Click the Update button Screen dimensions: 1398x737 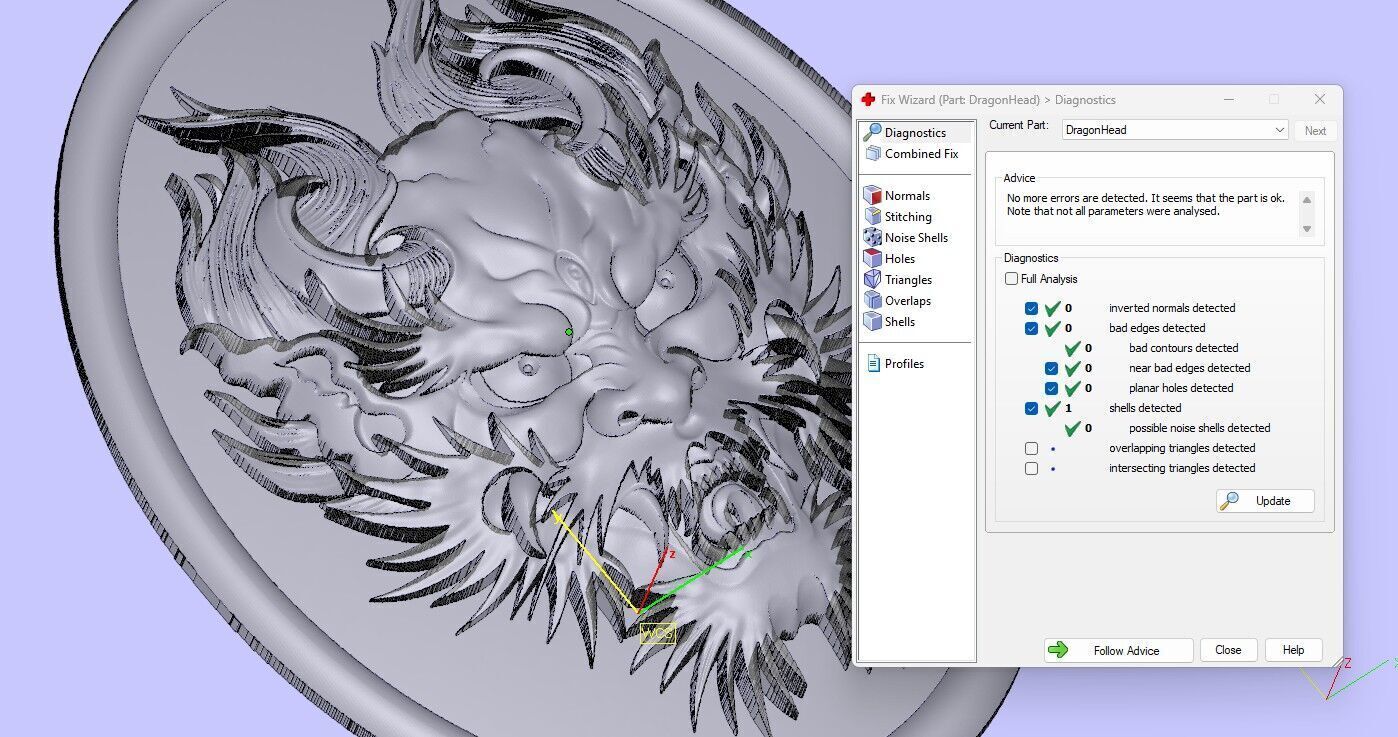tap(1265, 500)
